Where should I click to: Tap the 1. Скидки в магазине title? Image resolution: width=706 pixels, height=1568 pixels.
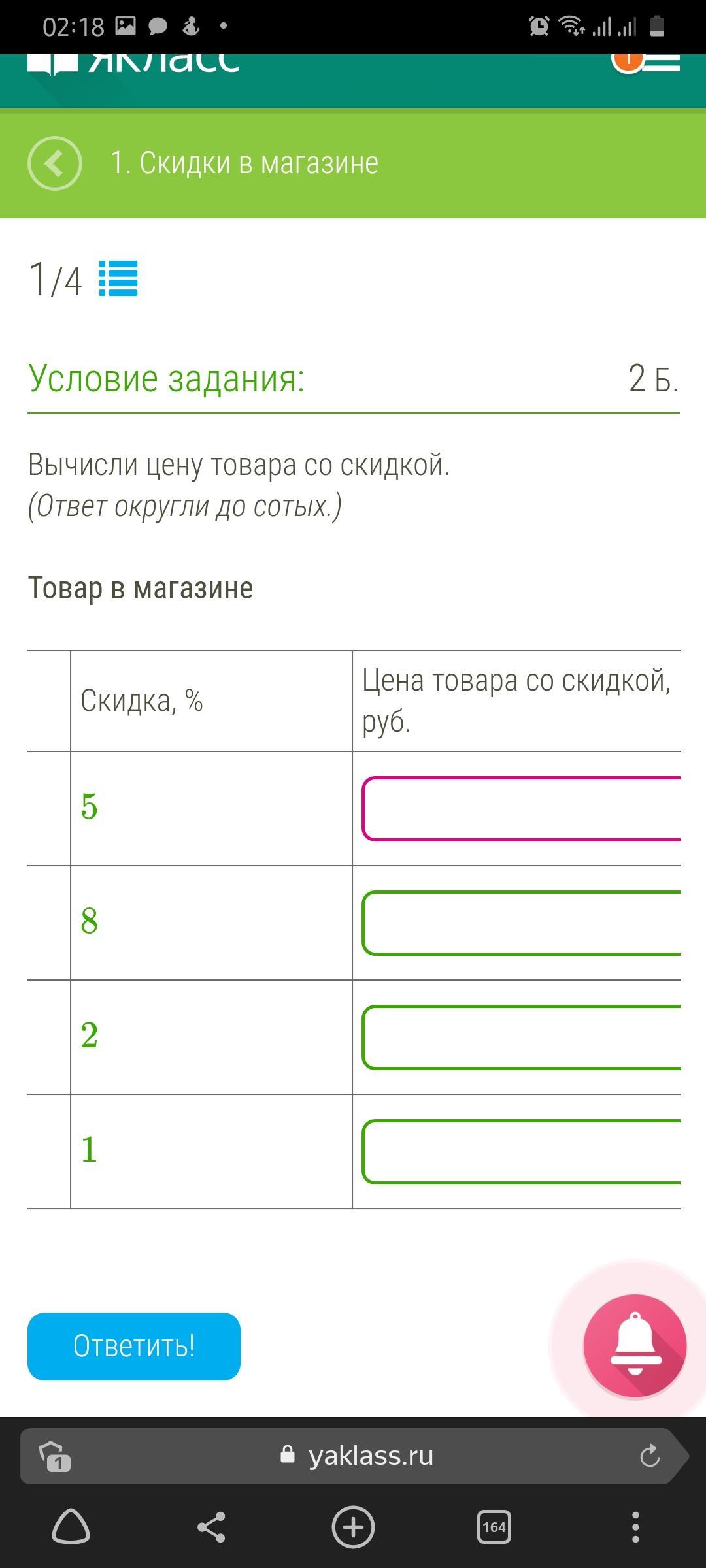244,163
